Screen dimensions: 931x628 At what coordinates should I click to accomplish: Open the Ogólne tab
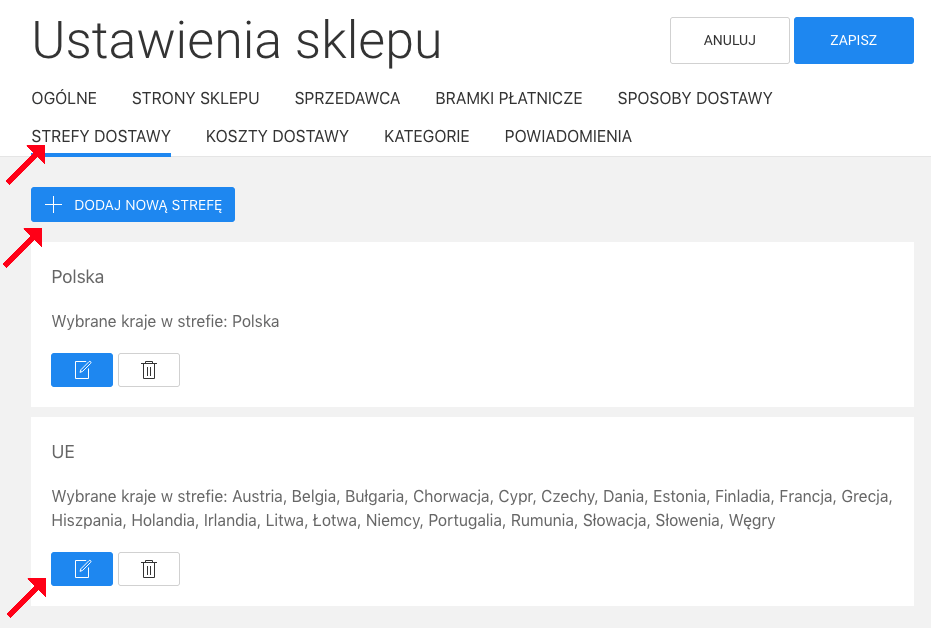(64, 98)
